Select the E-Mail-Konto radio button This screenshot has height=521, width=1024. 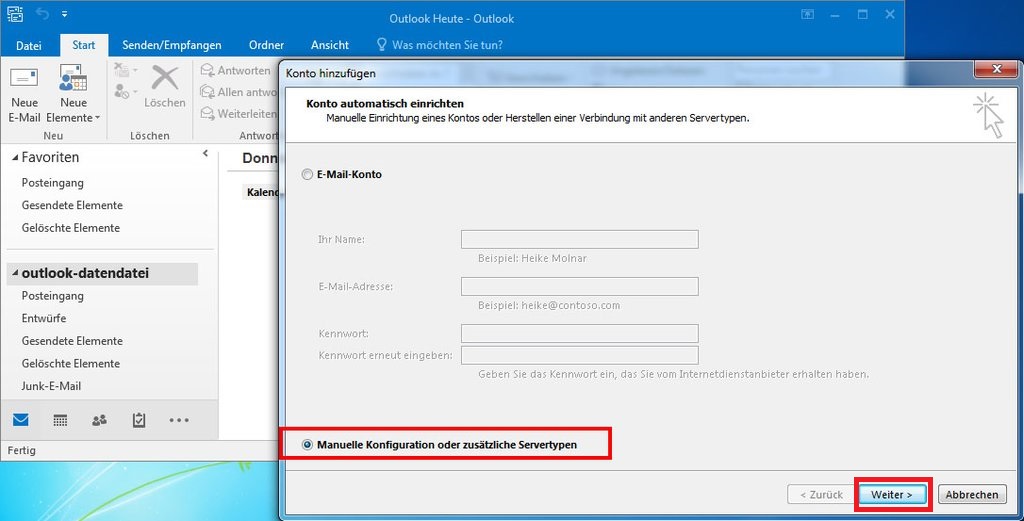click(307, 174)
